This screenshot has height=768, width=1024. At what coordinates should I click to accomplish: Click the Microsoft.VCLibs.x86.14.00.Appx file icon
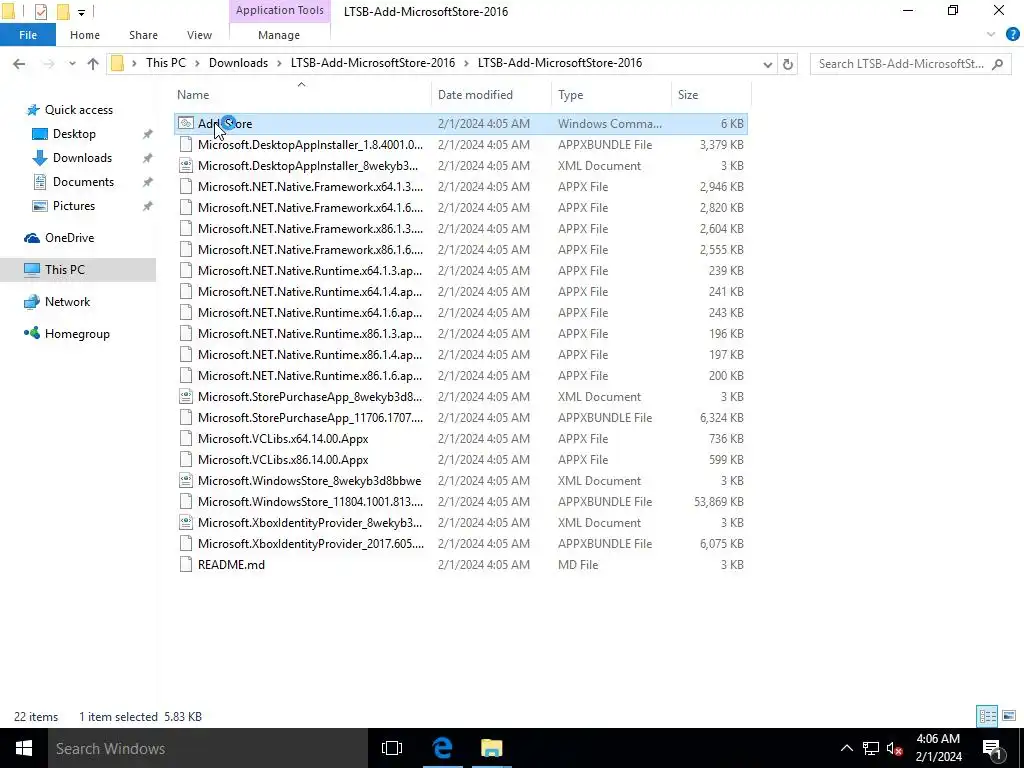pyautogui.click(x=186, y=459)
